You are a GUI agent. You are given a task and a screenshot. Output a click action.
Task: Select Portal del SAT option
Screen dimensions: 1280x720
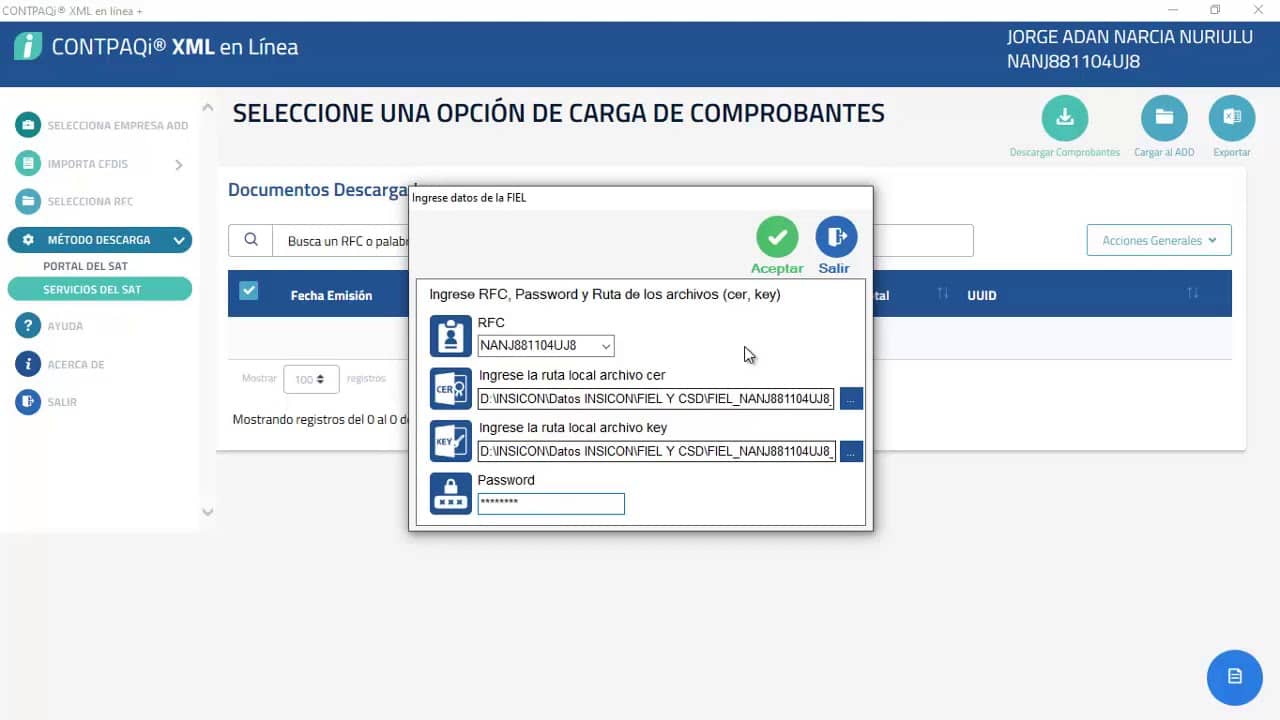85,266
